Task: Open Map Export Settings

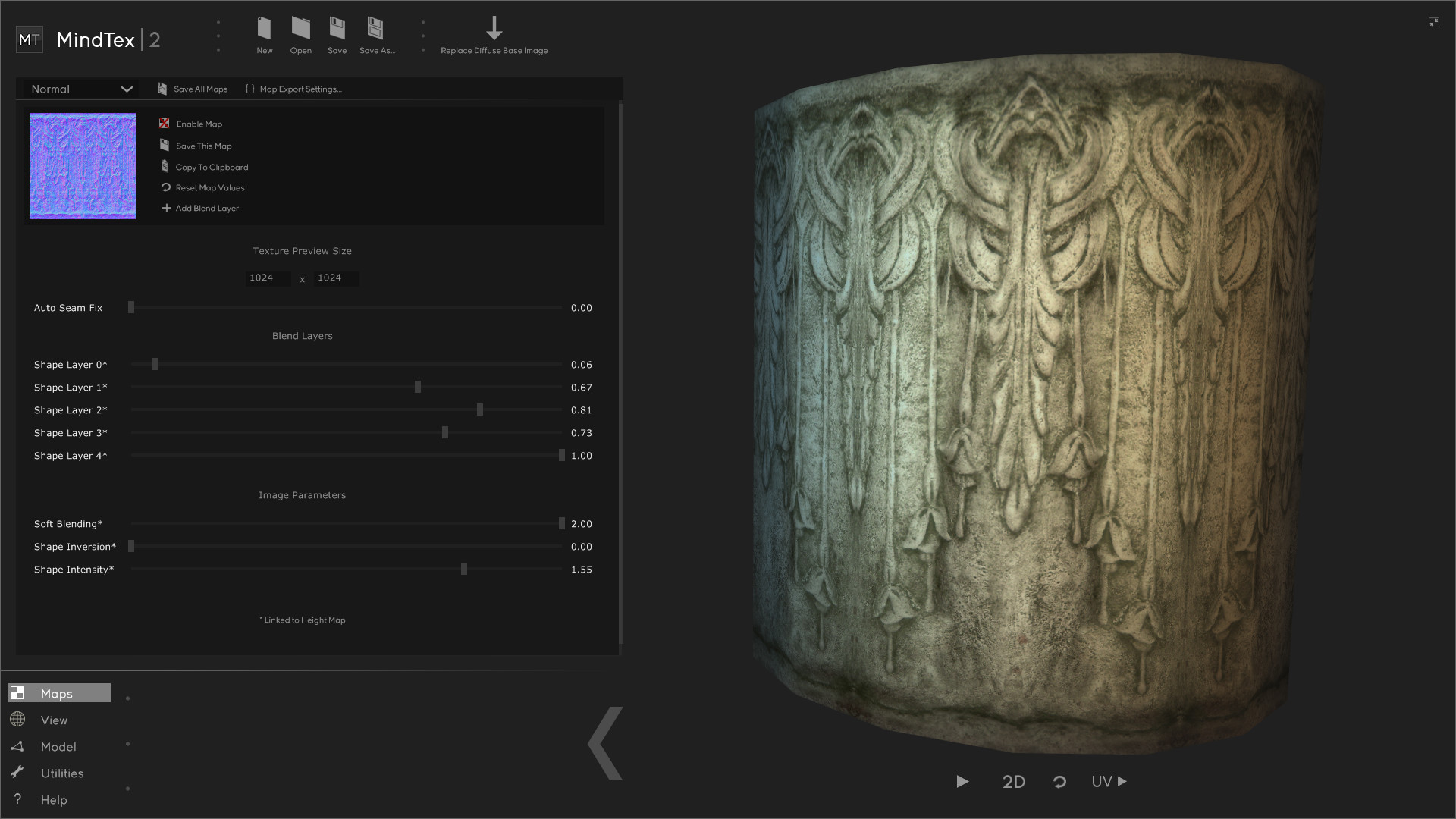Action: (x=293, y=89)
